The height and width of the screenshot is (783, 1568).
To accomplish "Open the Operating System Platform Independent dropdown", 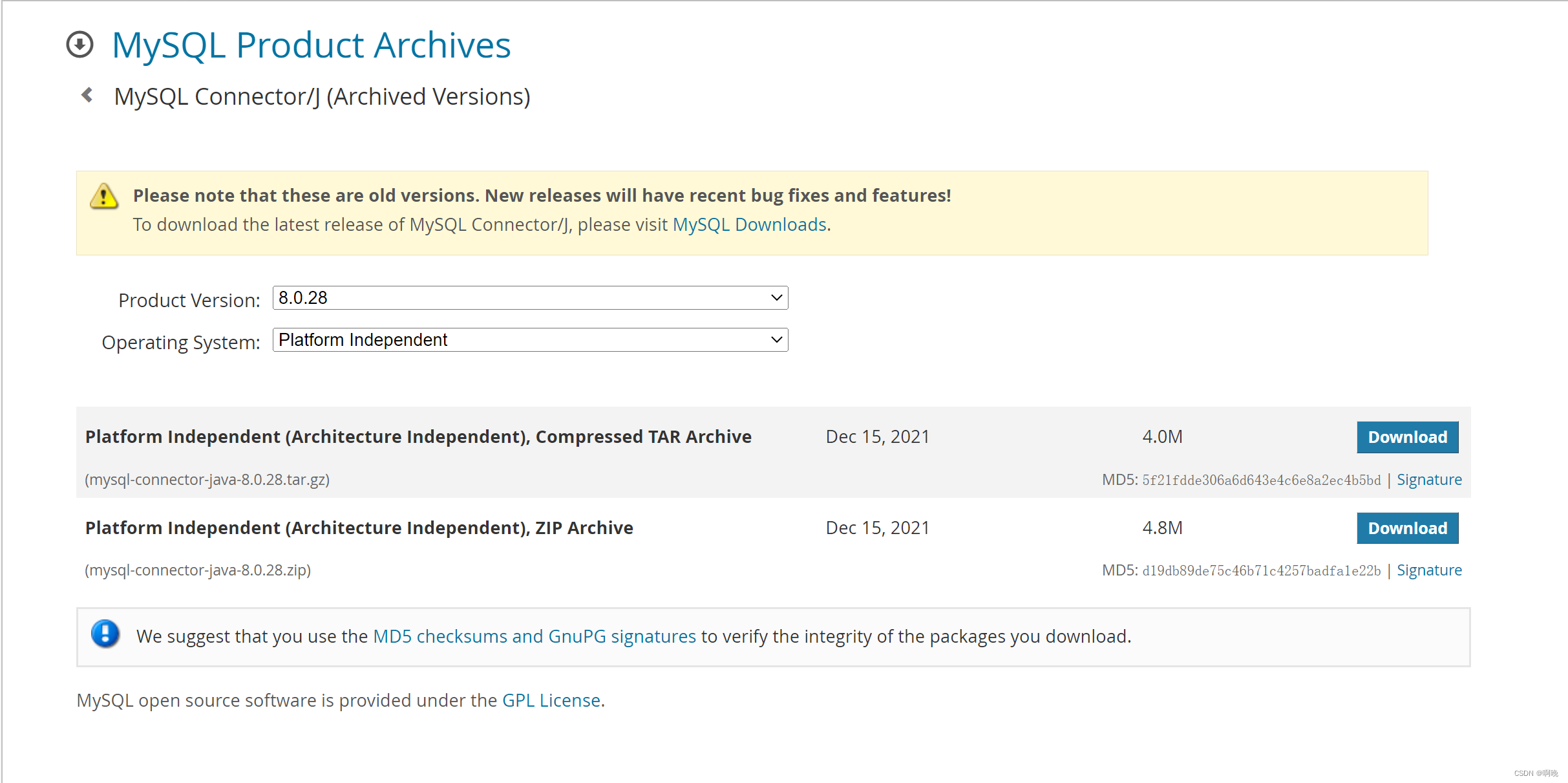I will click(x=530, y=340).
